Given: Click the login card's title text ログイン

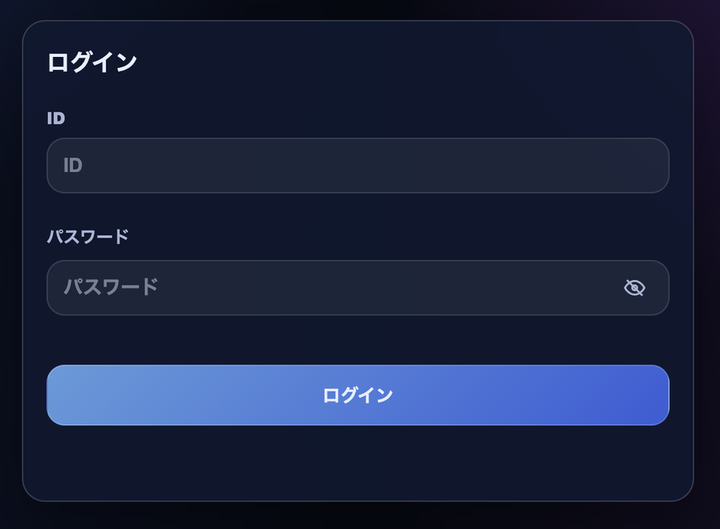Looking at the screenshot, I should 92,62.
